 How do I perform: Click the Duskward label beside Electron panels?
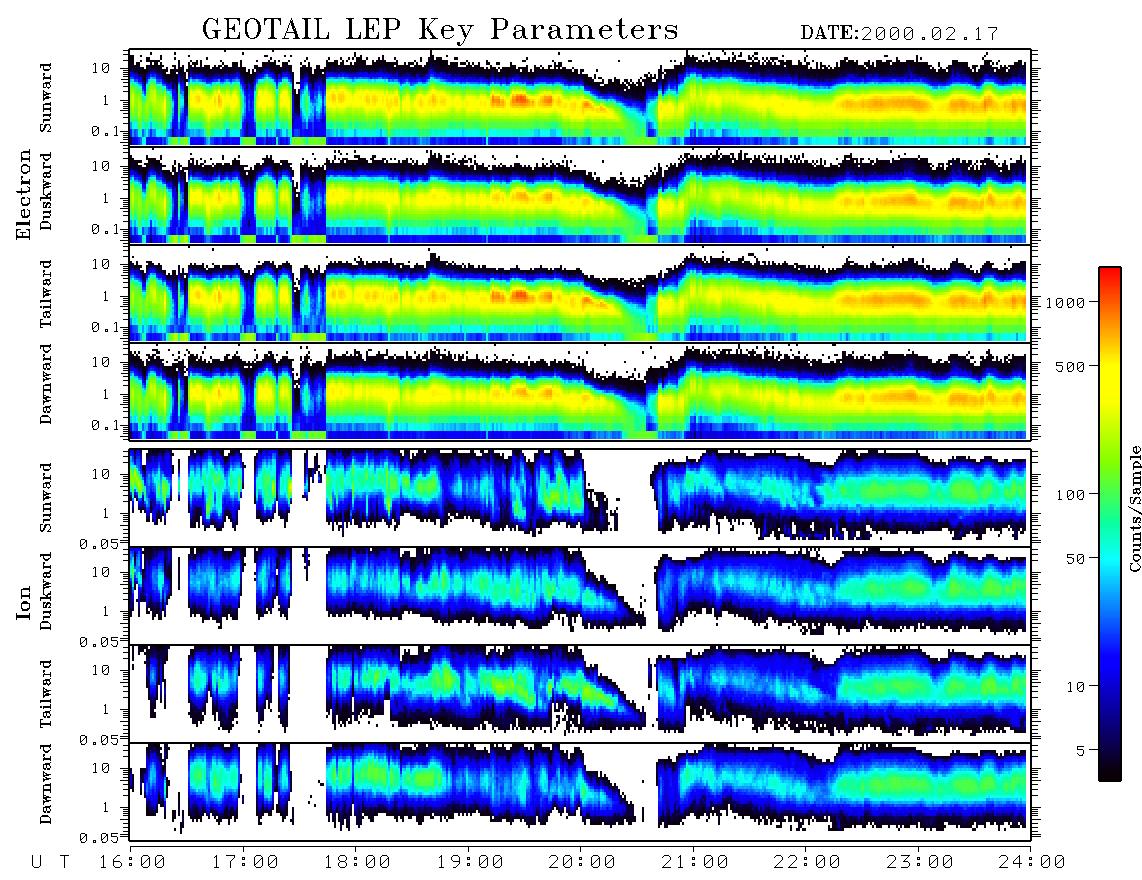[46, 191]
